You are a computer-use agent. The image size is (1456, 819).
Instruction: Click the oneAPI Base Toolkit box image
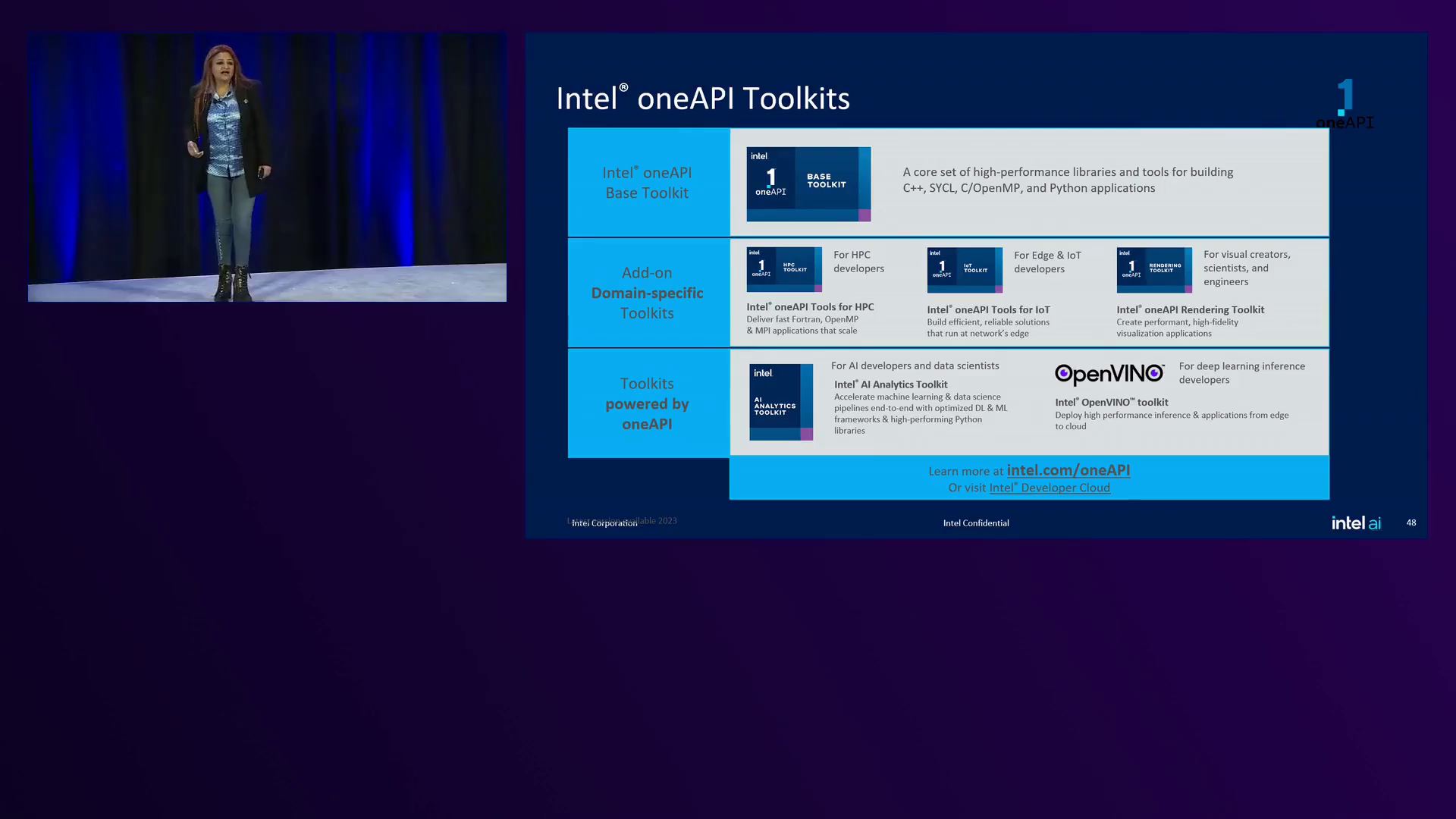pos(808,184)
